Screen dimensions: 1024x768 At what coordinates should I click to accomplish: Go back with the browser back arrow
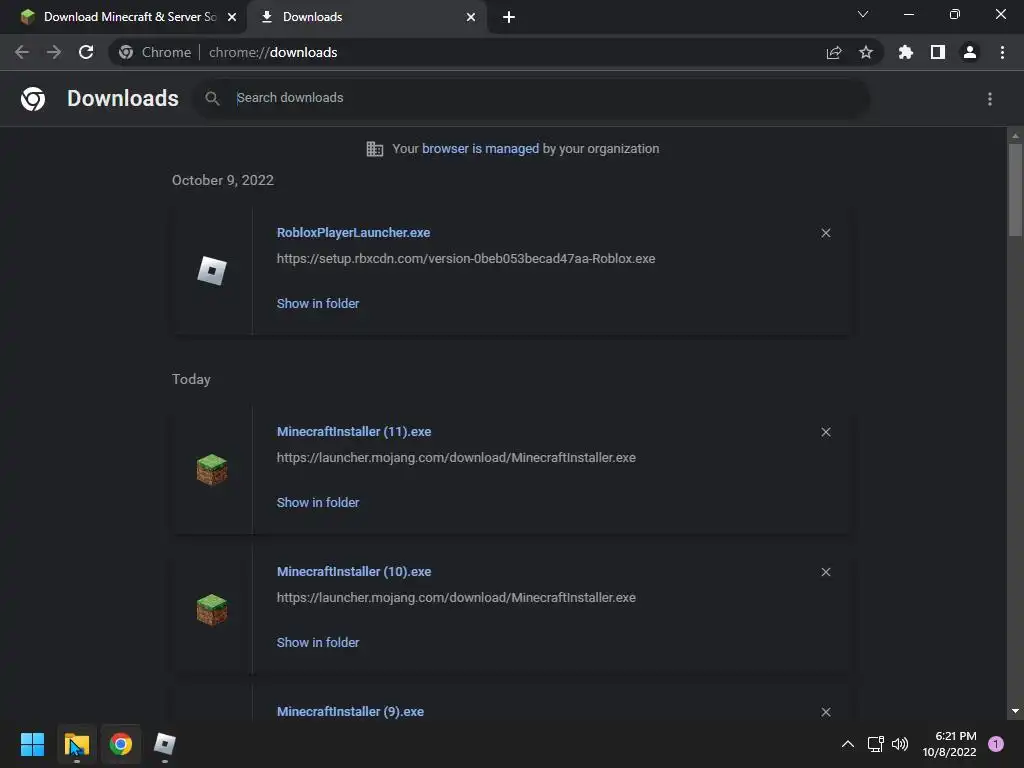tap(22, 52)
